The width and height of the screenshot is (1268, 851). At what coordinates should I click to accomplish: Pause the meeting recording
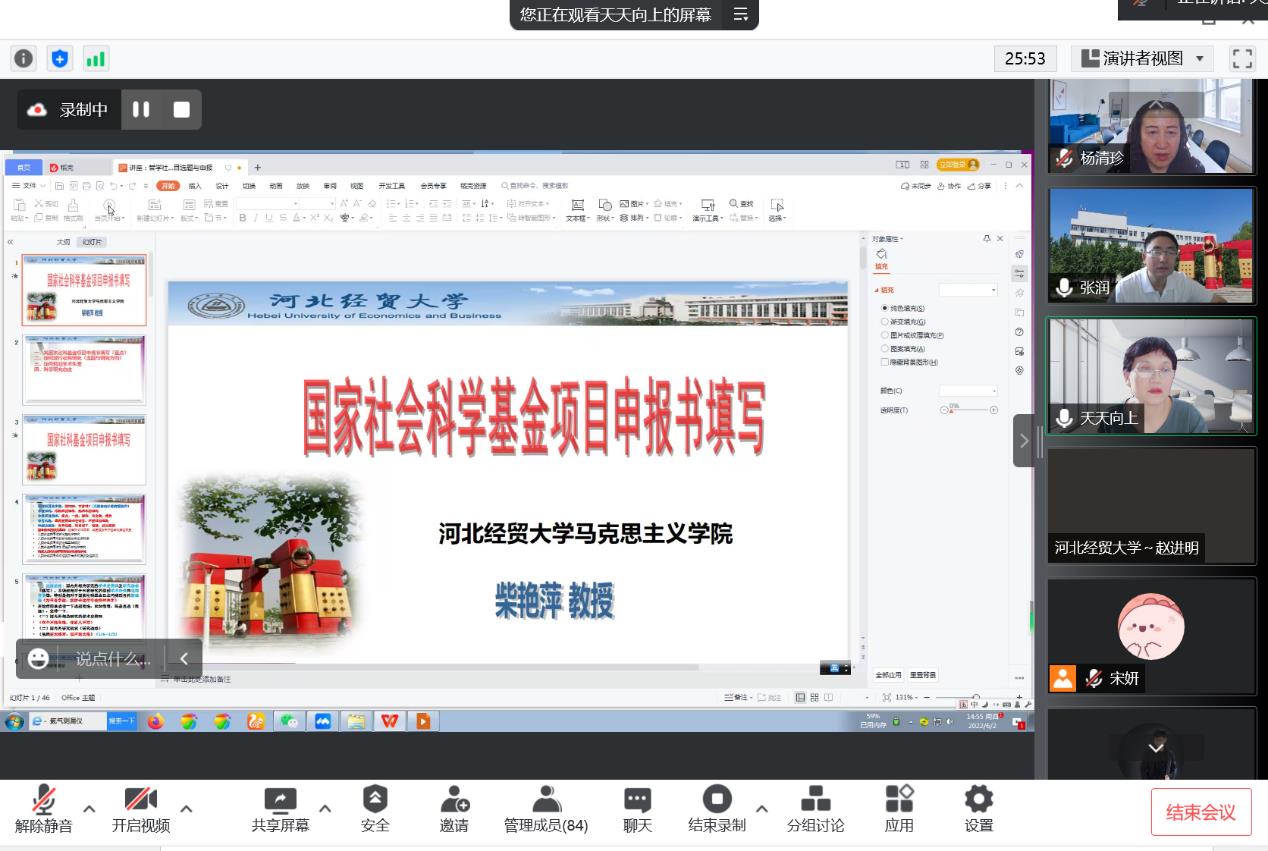point(141,110)
